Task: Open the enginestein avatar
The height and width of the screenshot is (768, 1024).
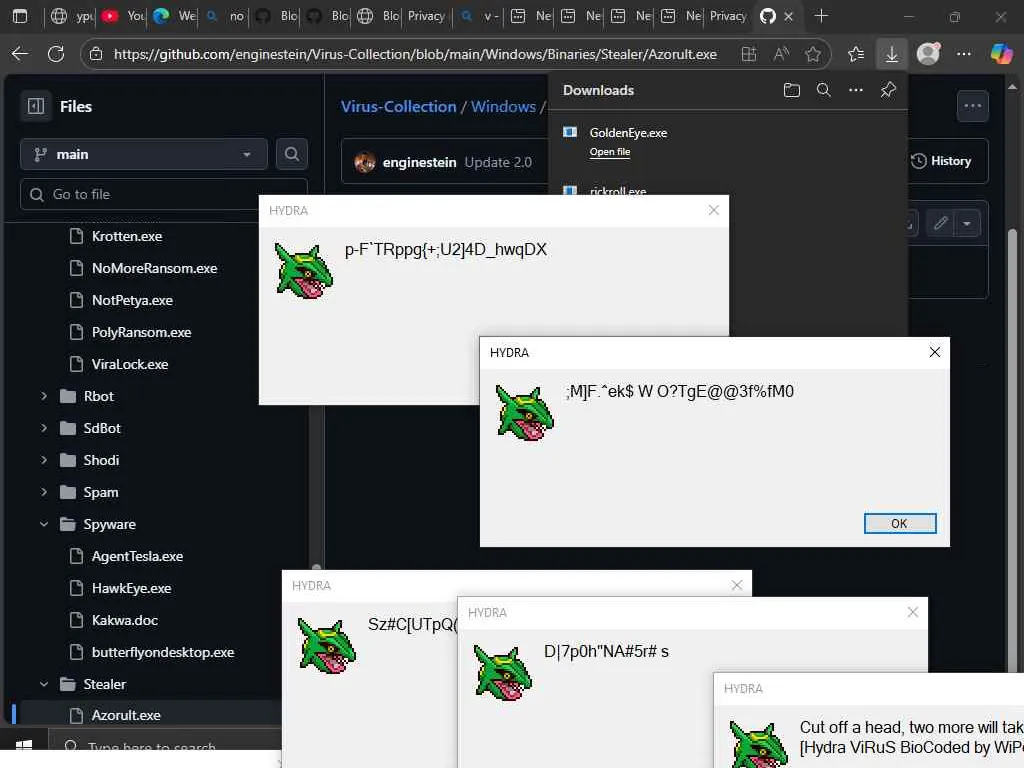Action: [364, 162]
